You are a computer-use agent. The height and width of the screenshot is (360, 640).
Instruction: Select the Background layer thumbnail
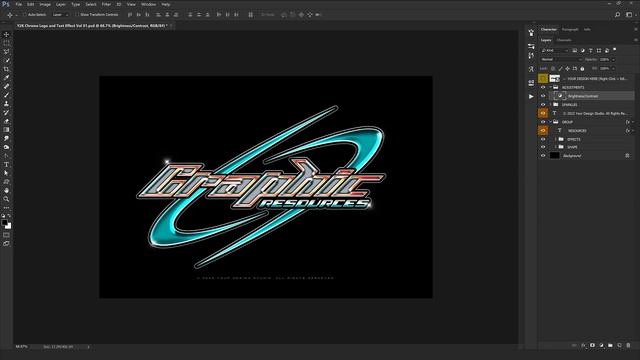click(554, 156)
